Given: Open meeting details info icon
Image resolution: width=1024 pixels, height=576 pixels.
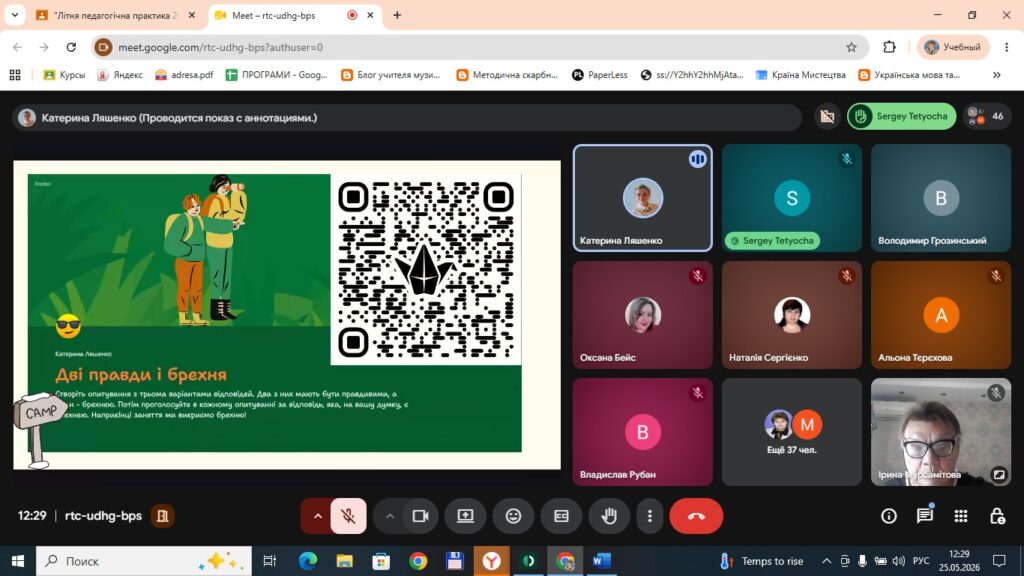Looking at the screenshot, I should point(889,516).
